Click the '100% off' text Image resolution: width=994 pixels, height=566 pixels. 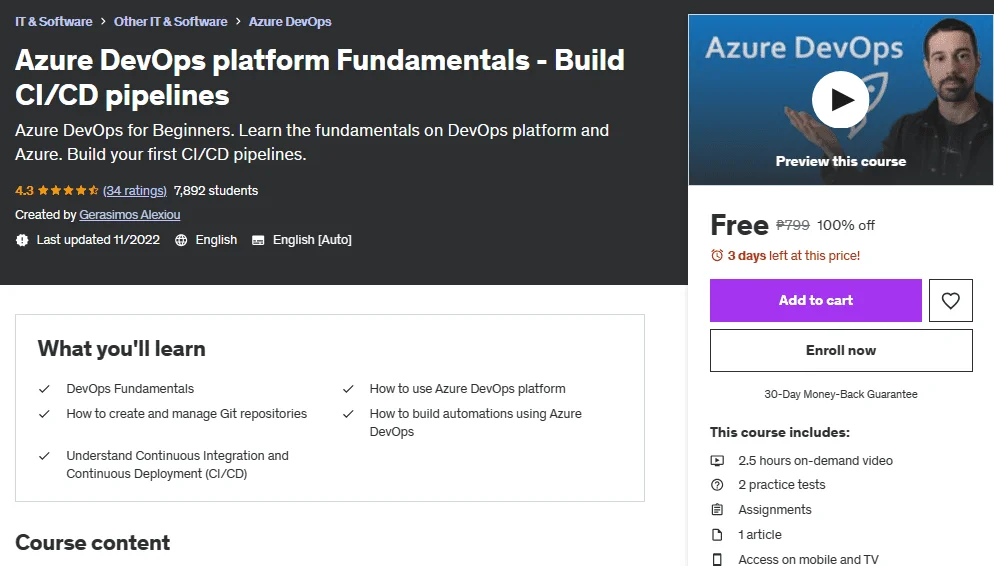click(x=846, y=225)
